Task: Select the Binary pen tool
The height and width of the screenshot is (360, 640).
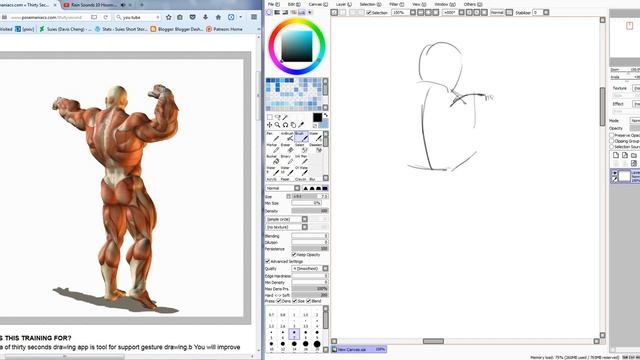Action: (287, 160)
